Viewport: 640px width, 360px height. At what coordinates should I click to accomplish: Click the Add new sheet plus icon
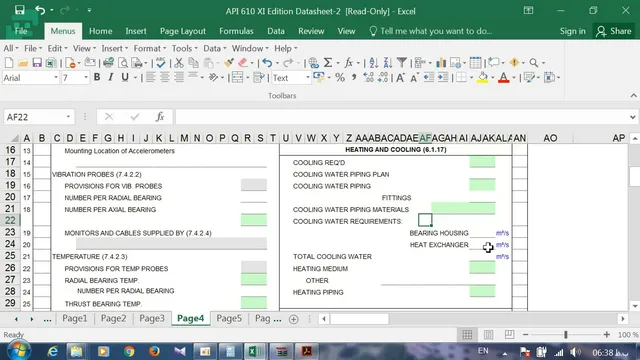point(293,319)
